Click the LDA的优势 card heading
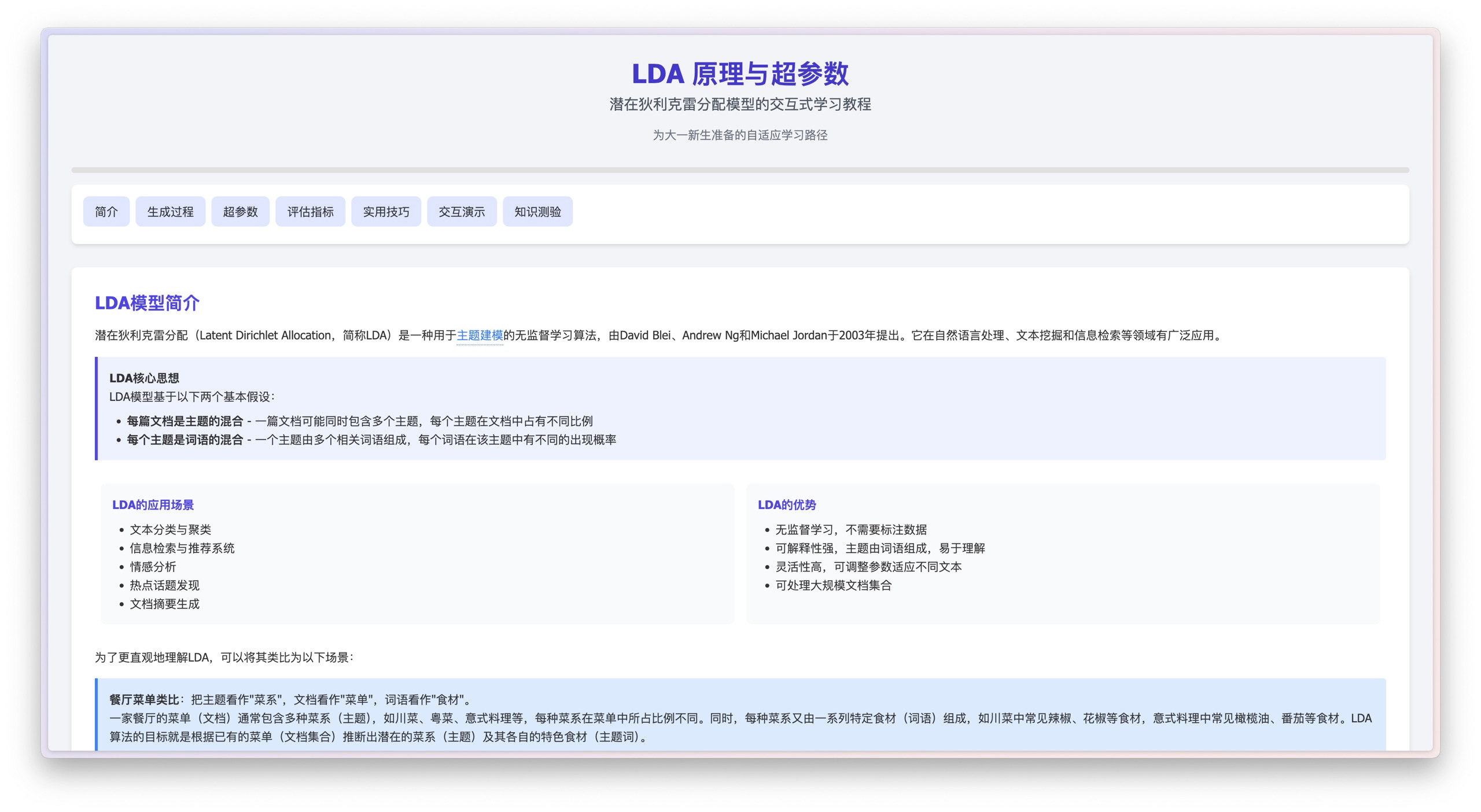The height and width of the screenshot is (812, 1481). click(x=787, y=505)
